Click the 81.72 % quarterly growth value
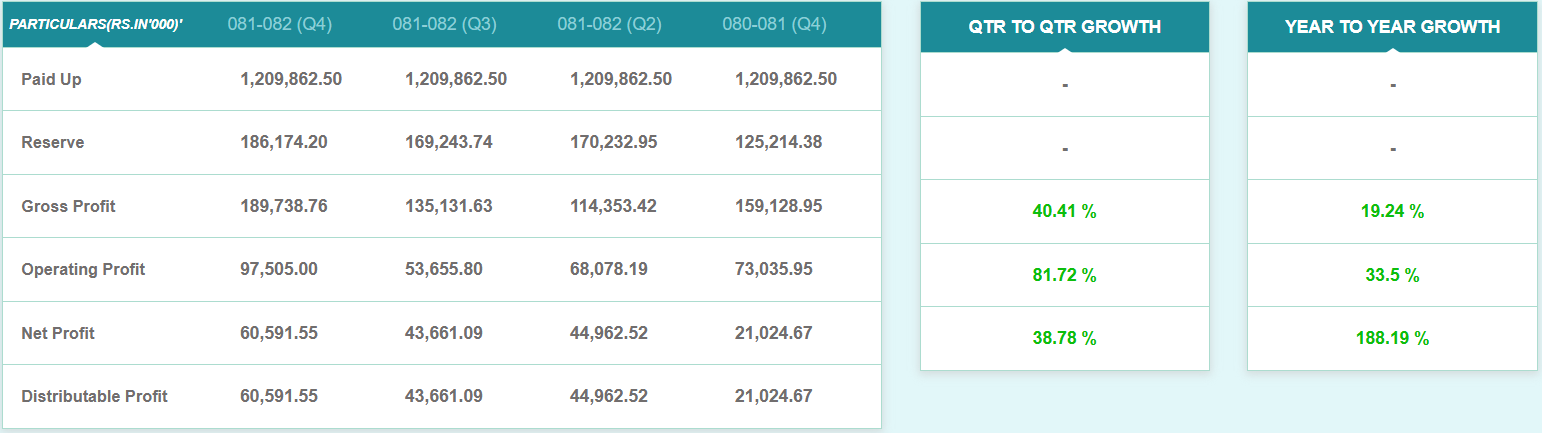Screen dimensions: 1542x433 click(x=1065, y=275)
